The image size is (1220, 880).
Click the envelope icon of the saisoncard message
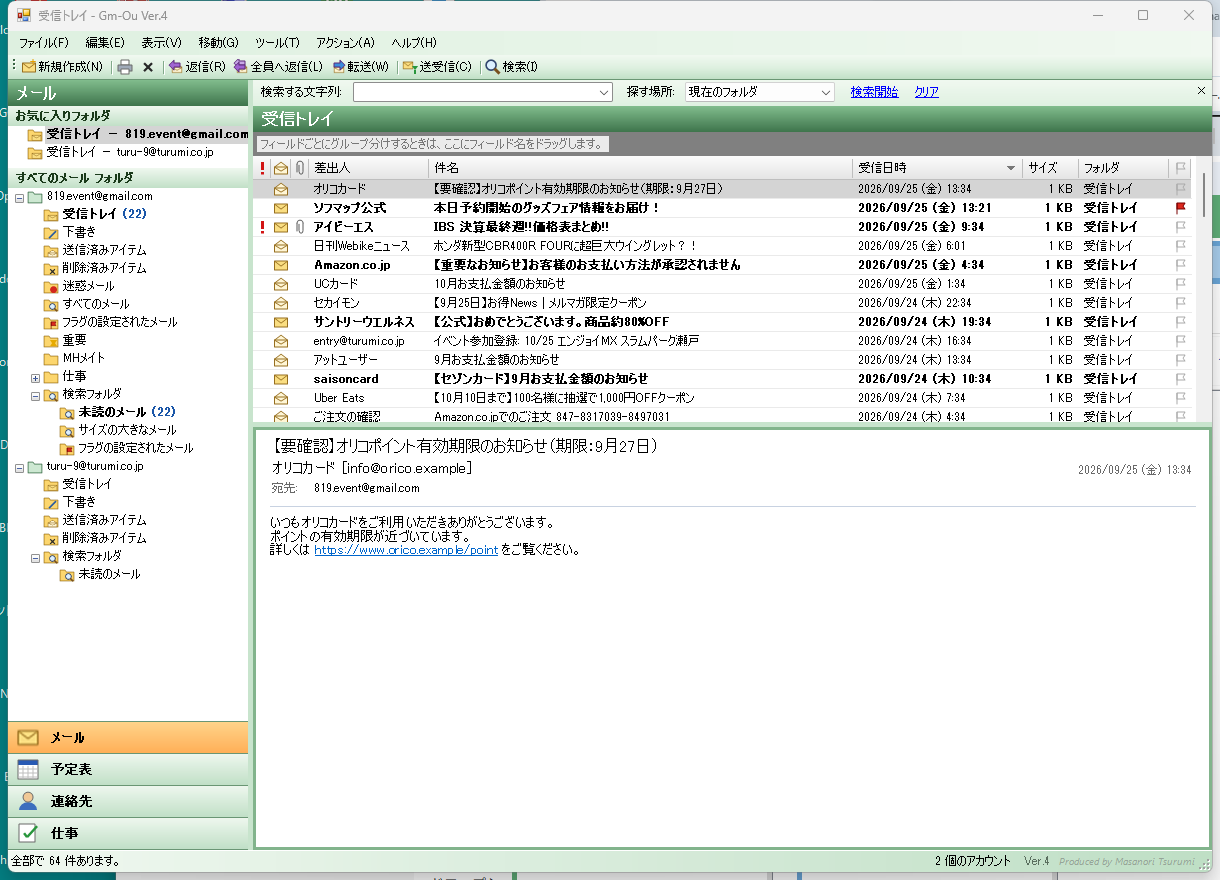[x=281, y=379]
